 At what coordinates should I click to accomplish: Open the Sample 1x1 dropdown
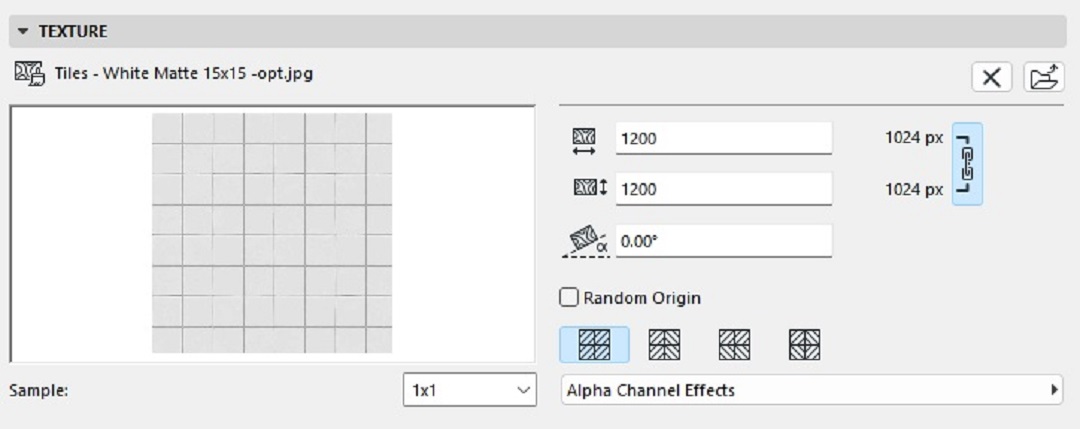(470, 390)
